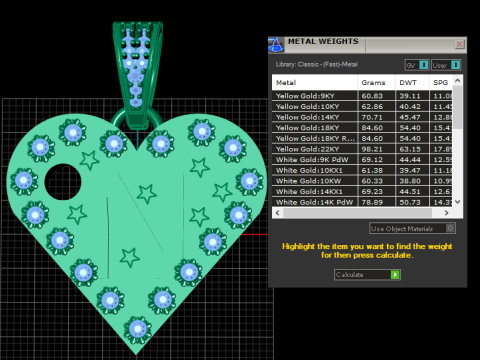Select the White Gold:14KX1 row
The height and width of the screenshot is (360, 480).
[x=362, y=192]
